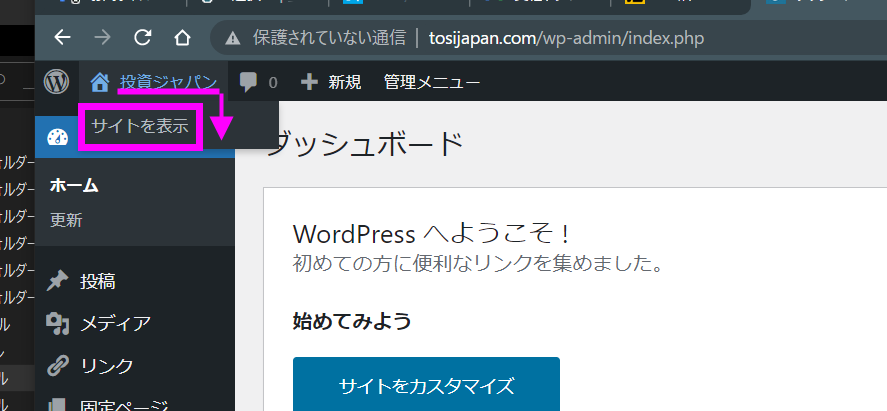
Task: Click the chain-link icon beside リンク
Action: (x=57, y=366)
